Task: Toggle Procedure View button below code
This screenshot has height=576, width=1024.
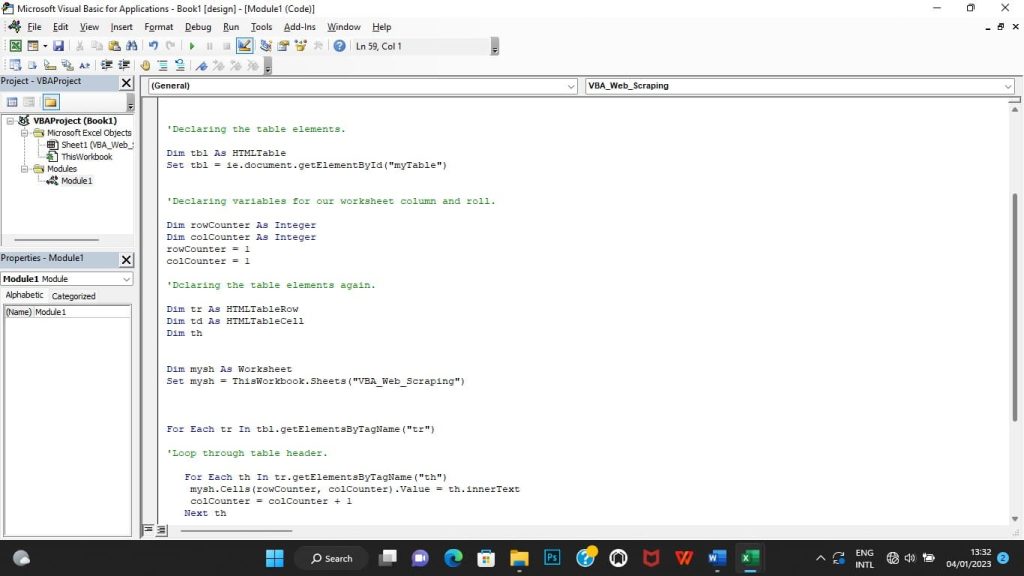Action: click(x=148, y=530)
